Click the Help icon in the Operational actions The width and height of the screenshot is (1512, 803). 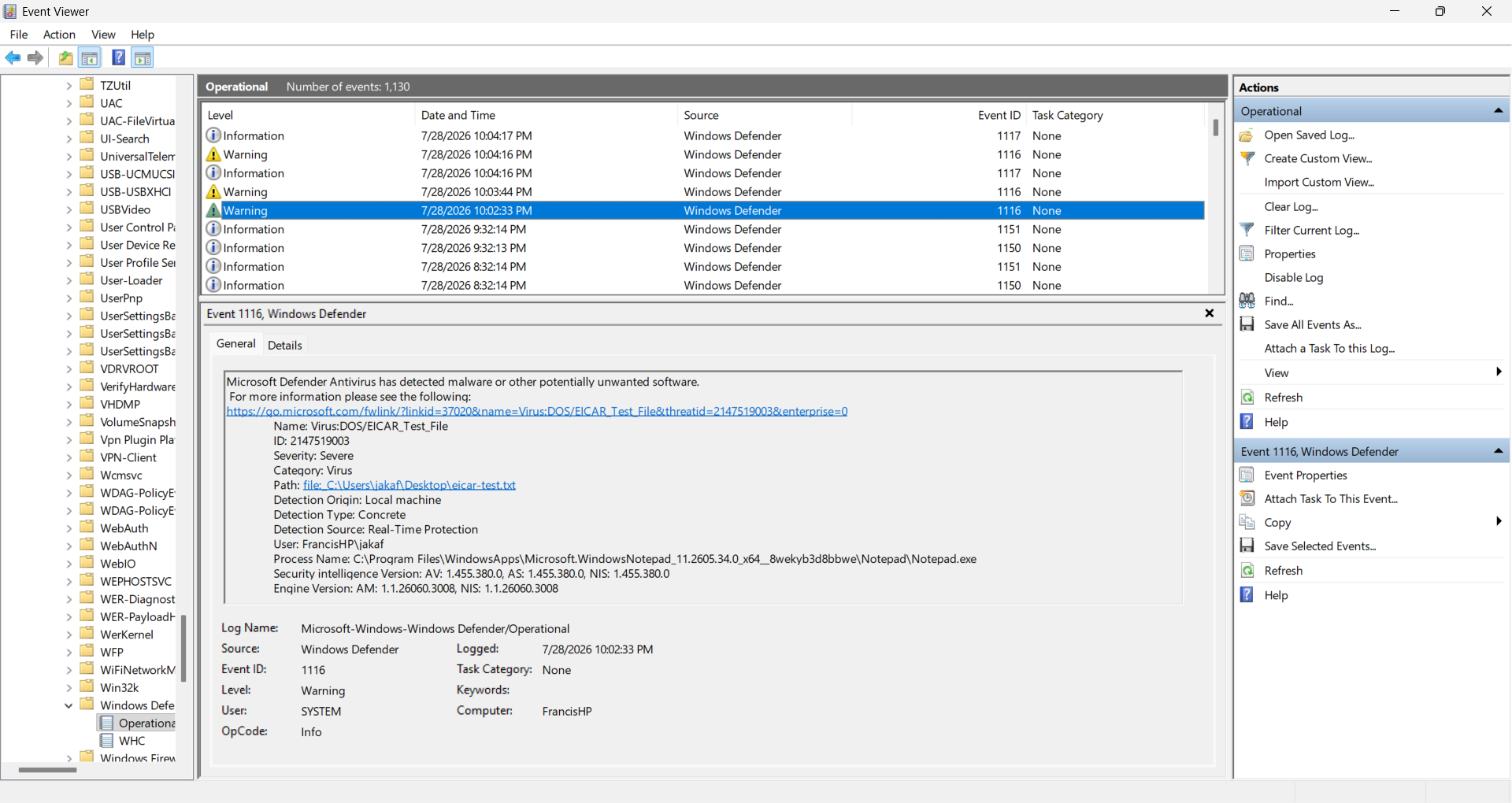1247,422
